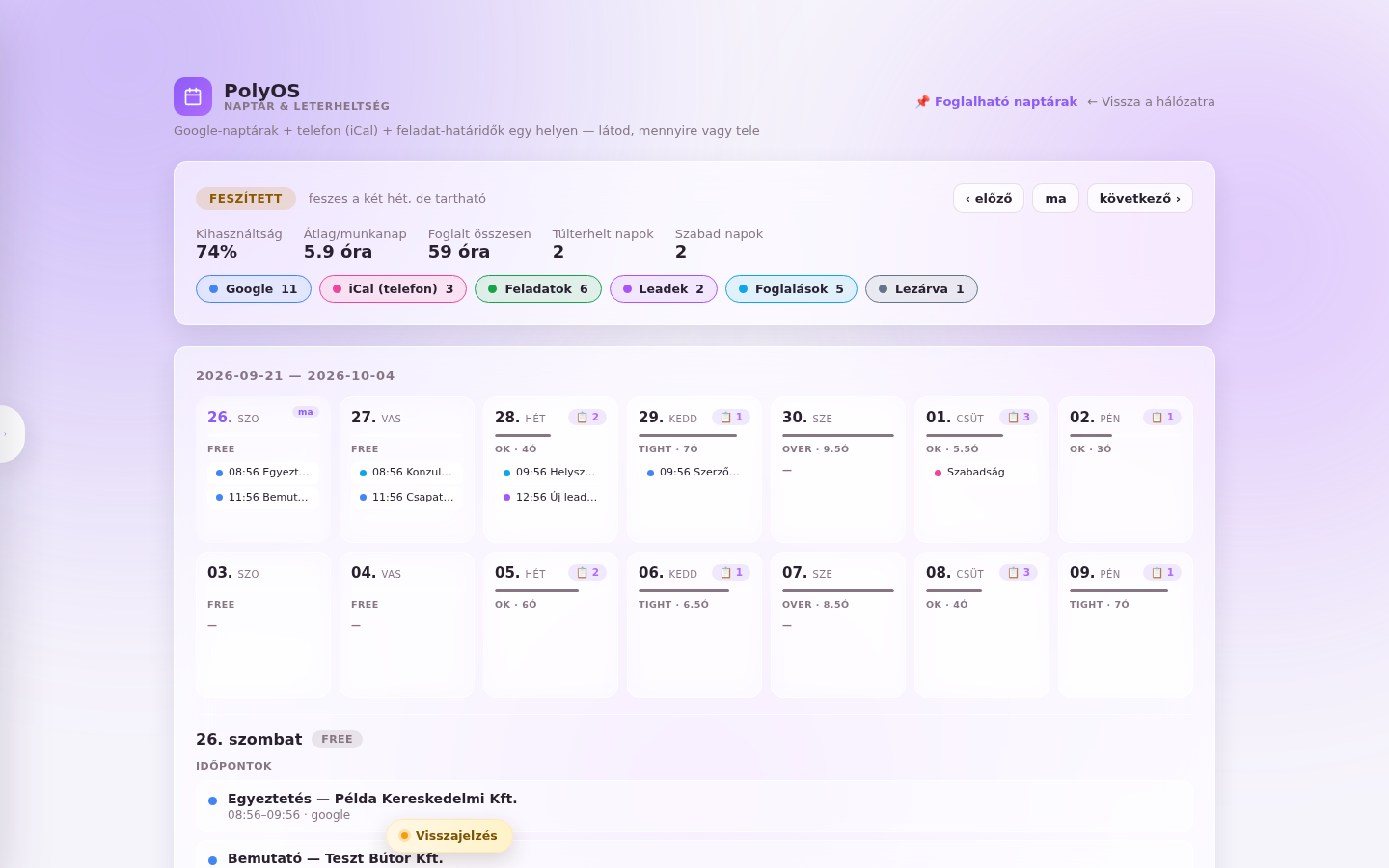This screenshot has width=1389, height=868.
Task: Jump to today with the ma button
Action: [1055, 199]
